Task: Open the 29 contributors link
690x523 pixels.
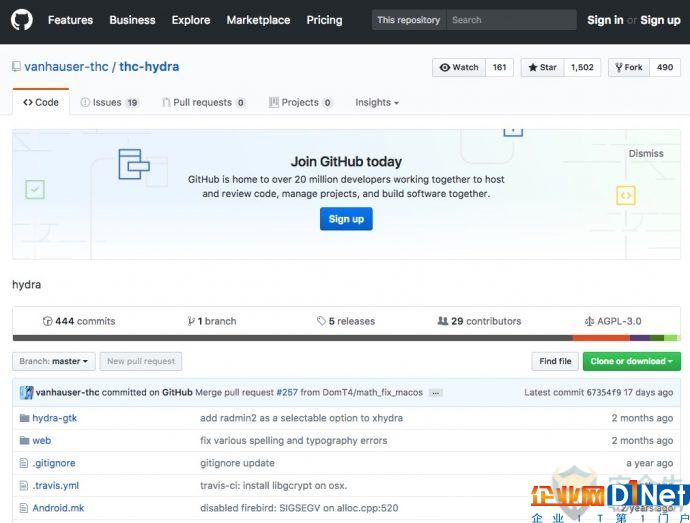Action: point(479,321)
